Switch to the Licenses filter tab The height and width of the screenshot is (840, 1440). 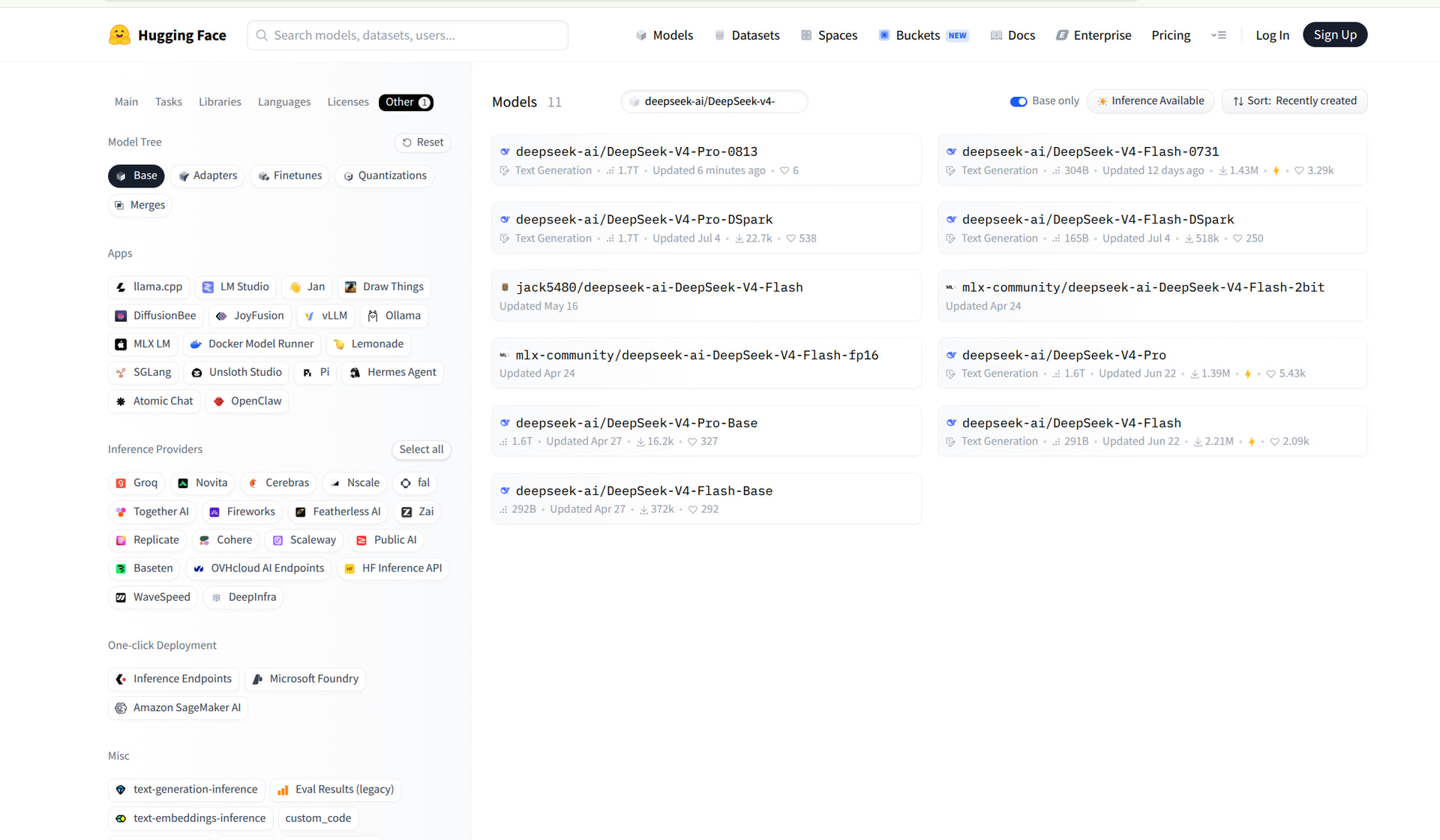tap(348, 102)
